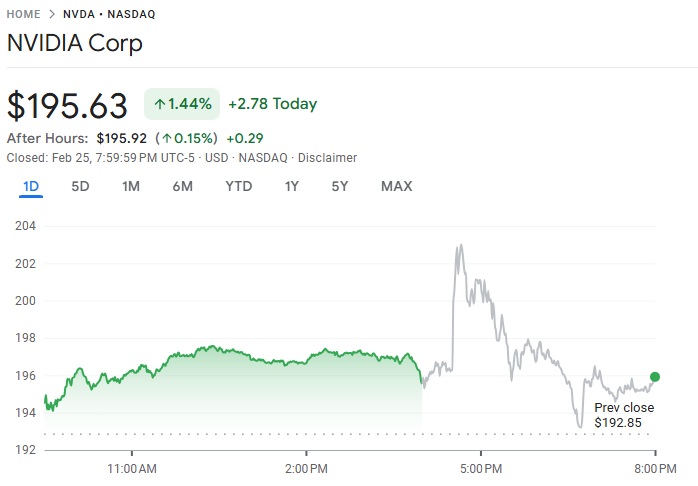The width and height of the screenshot is (698, 486).
Task: Go to the HOME breadcrumb link
Action: coord(24,15)
